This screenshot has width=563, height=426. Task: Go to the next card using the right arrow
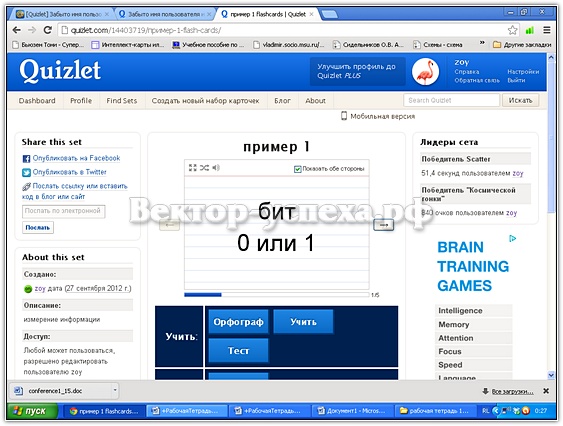coord(383,225)
